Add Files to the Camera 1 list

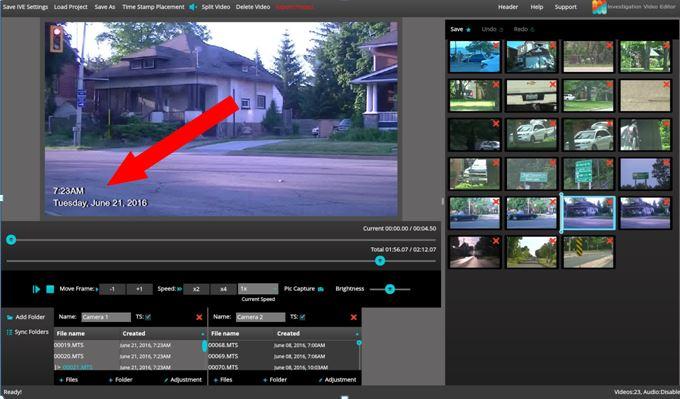point(69,379)
